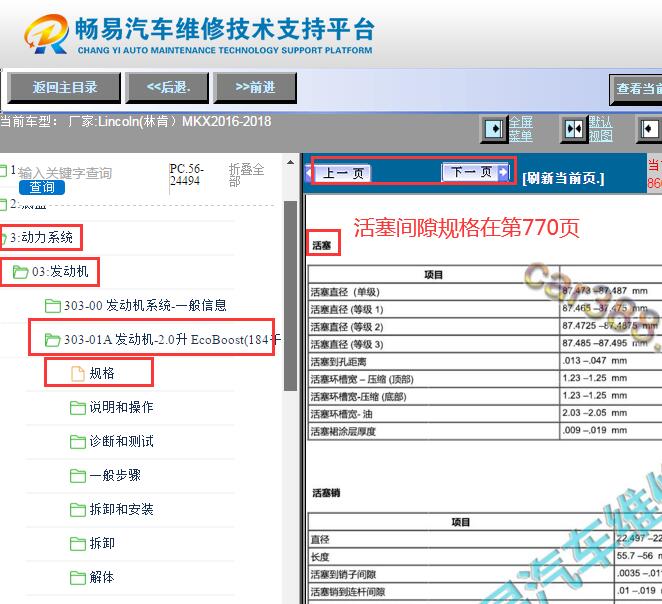This screenshot has height=604, width=662.
Task: Go forward with the >>前进 button
Action: click(255, 88)
